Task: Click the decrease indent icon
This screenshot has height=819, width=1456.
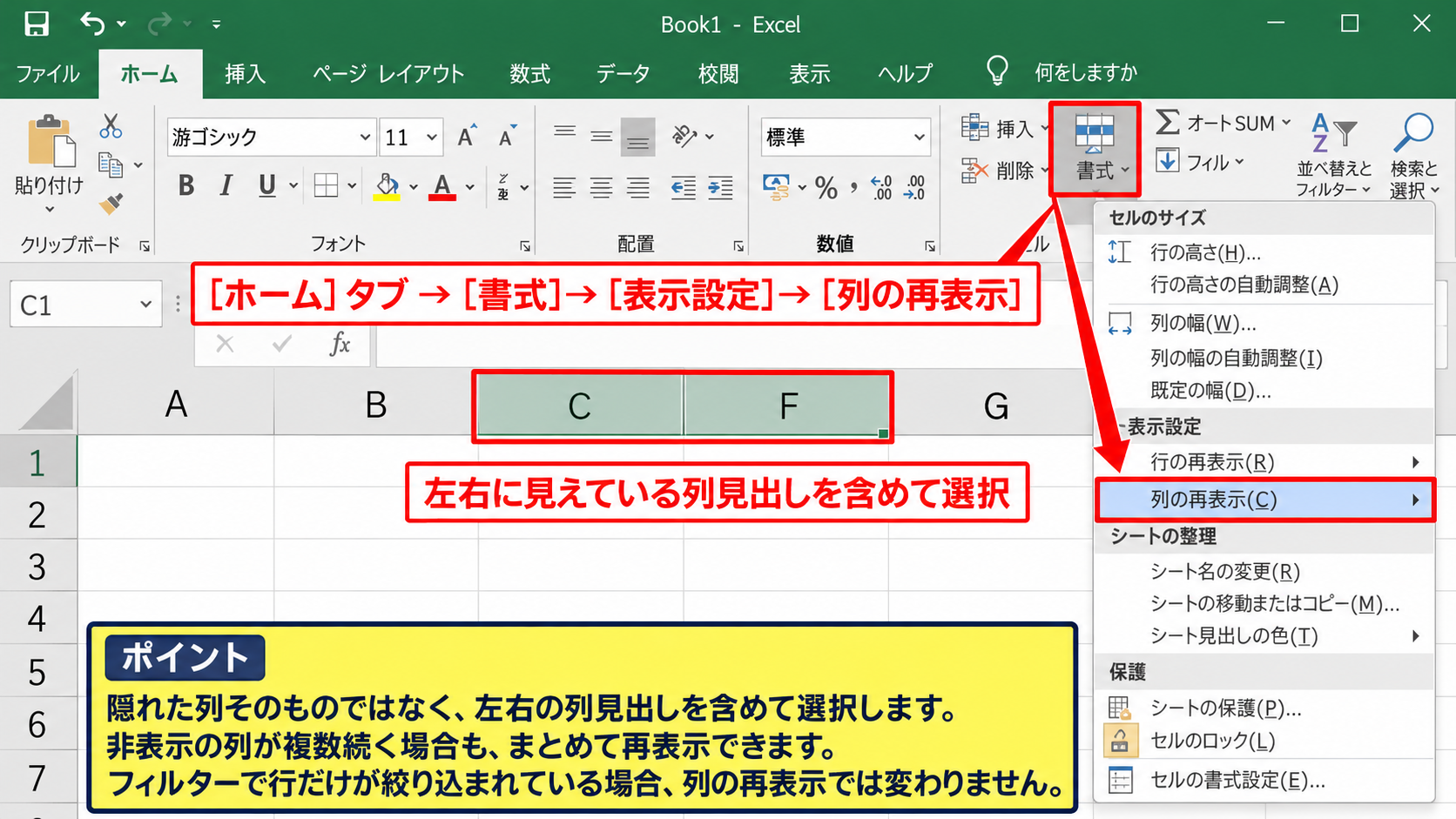Action: (x=684, y=187)
